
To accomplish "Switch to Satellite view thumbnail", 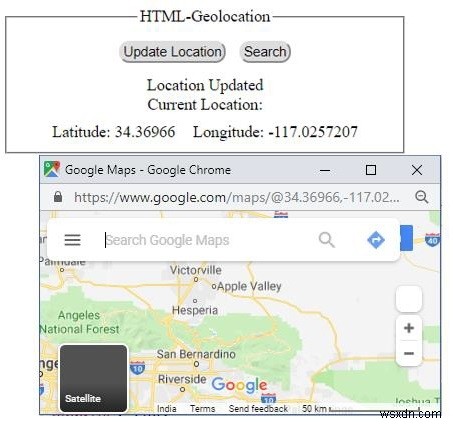I will point(93,378).
